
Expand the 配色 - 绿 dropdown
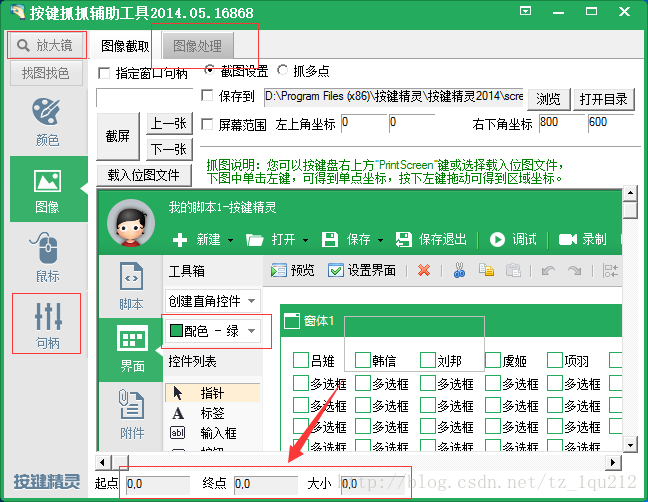pyautogui.click(x=251, y=331)
